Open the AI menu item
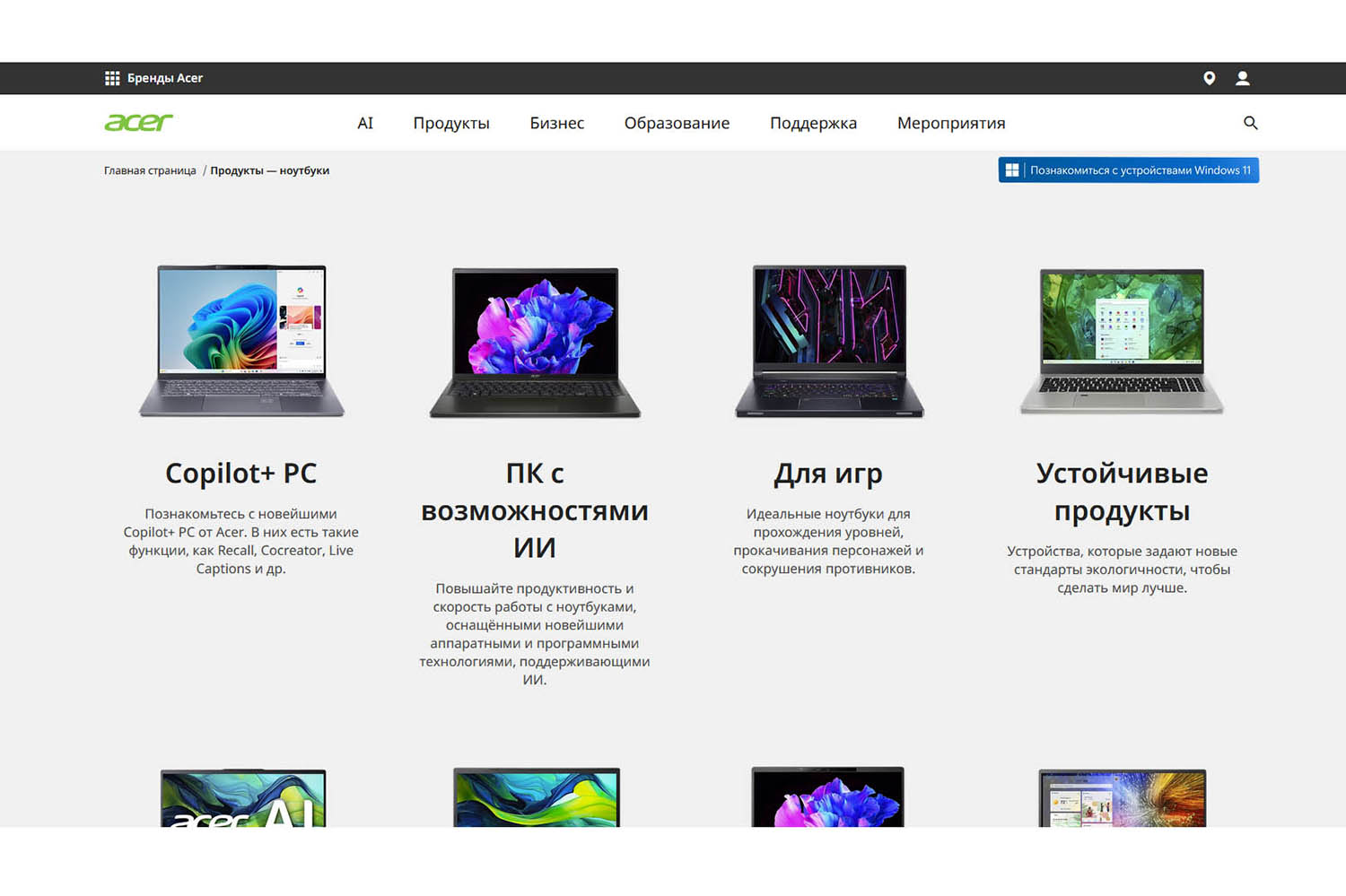The height and width of the screenshot is (896, 1346). click(x=364, y=123)
